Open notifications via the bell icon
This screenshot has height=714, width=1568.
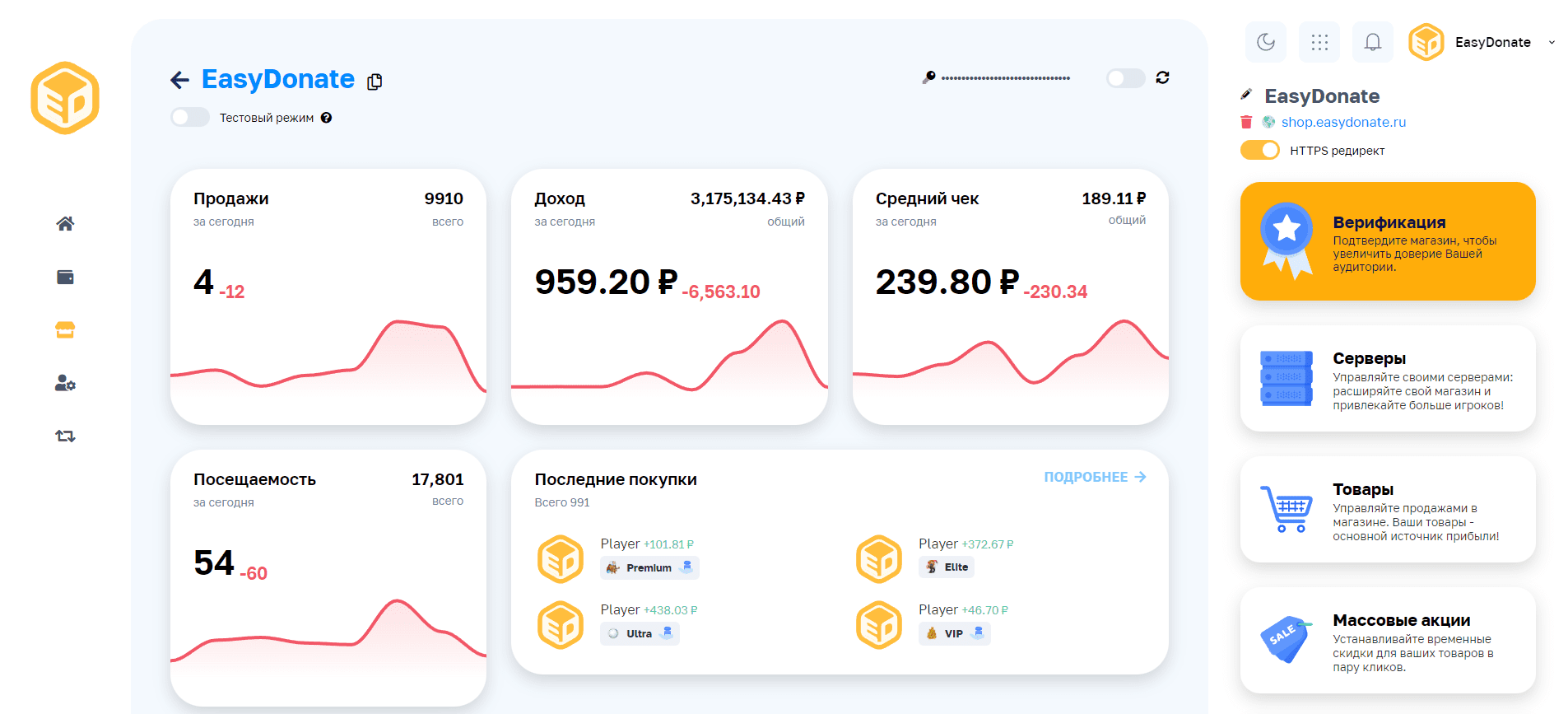(1373, 42)
